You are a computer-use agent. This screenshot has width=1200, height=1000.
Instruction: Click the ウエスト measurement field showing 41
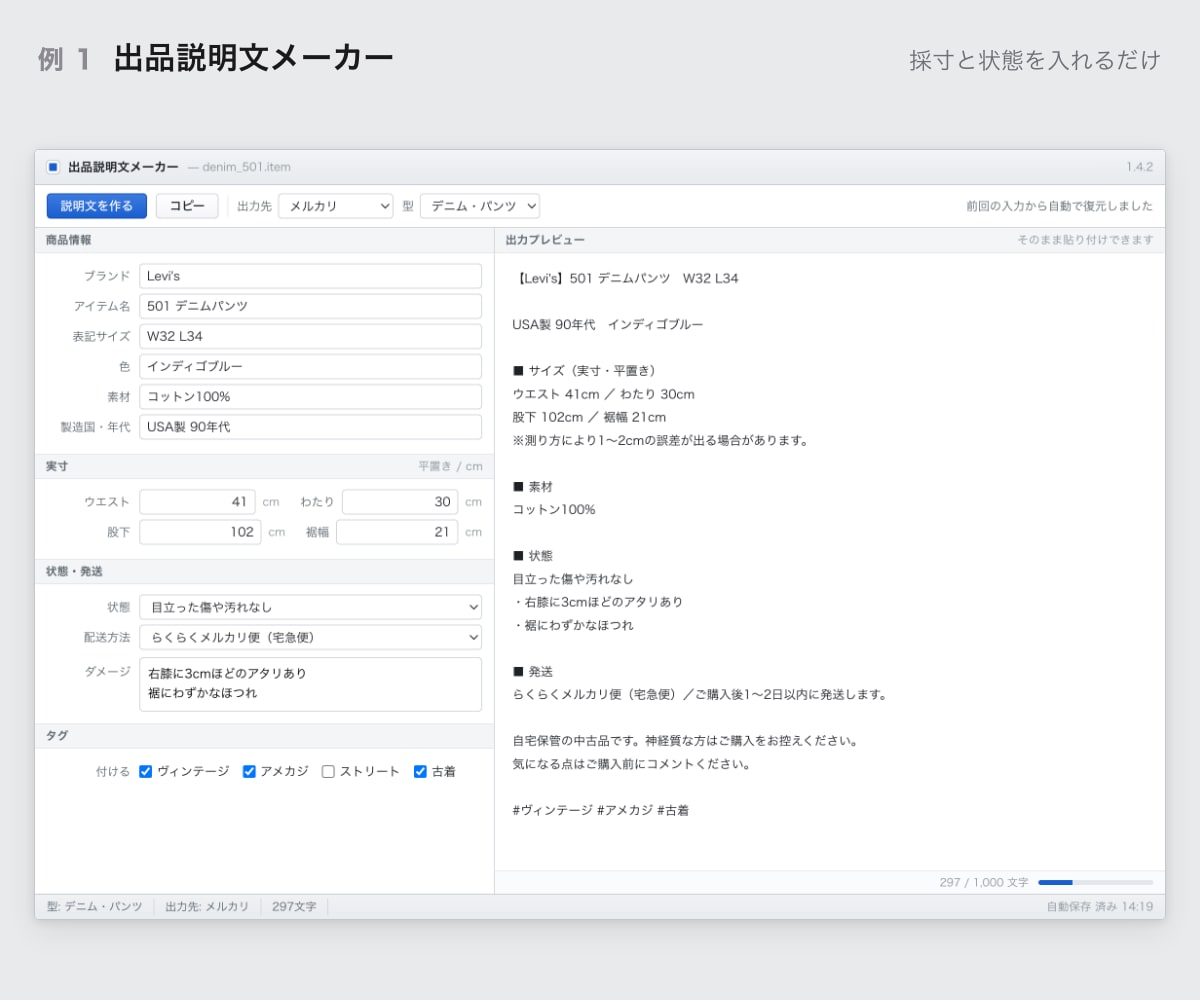(x=197, y=502)
